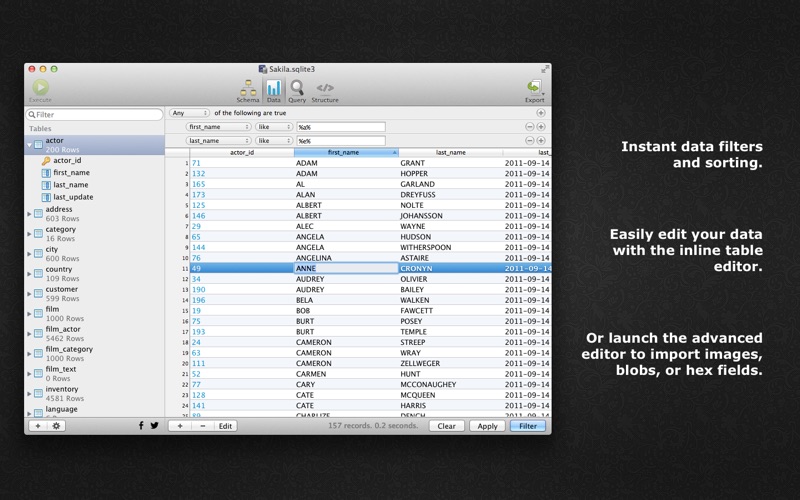The width and height of the screenshot is (800, 500).
Task: Click the Export icon
Action: point(534,88)
